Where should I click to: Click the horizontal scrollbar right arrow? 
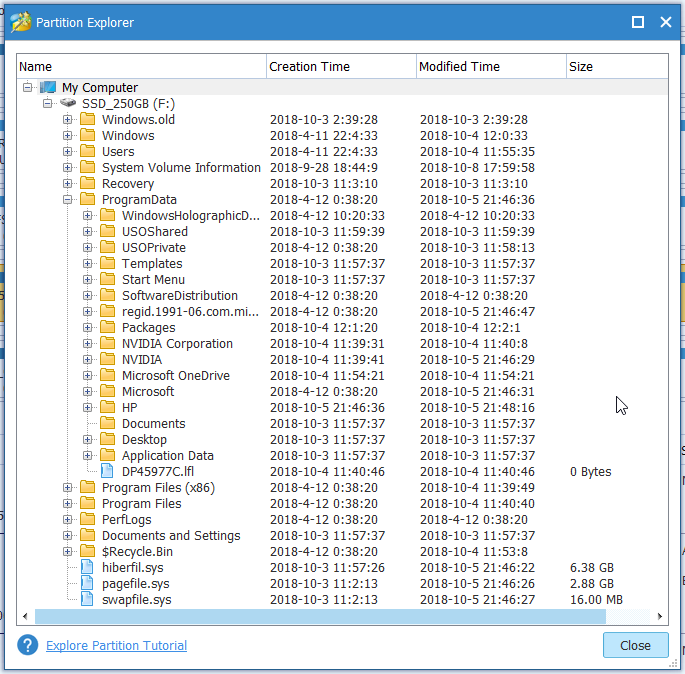660,616
